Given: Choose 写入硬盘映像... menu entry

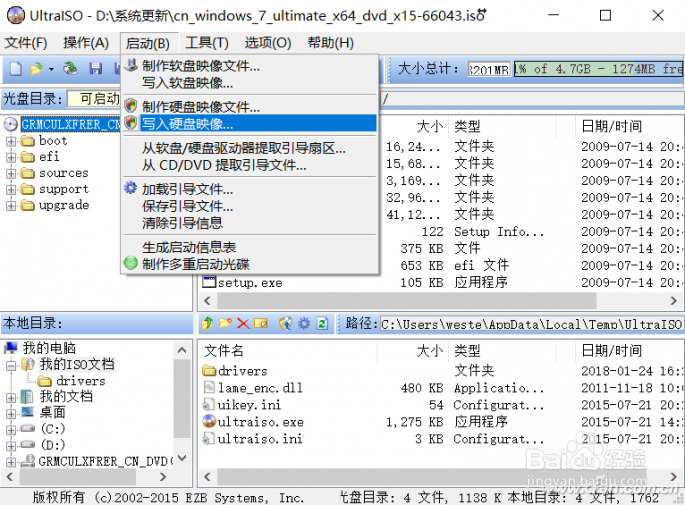Looking at the screenshot, I should pos(249,124).
